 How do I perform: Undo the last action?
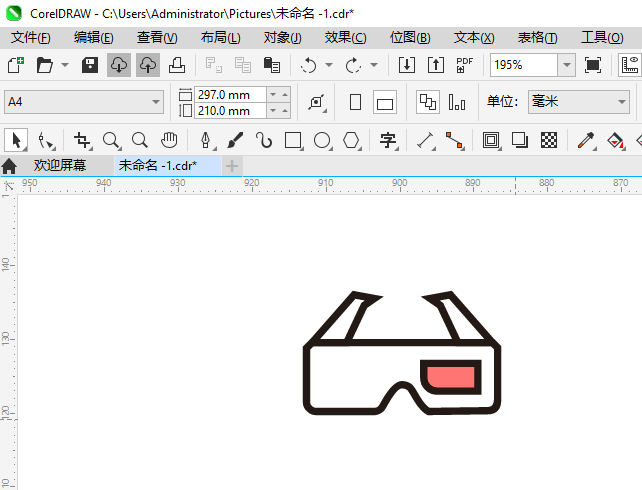tap(308, 65)
